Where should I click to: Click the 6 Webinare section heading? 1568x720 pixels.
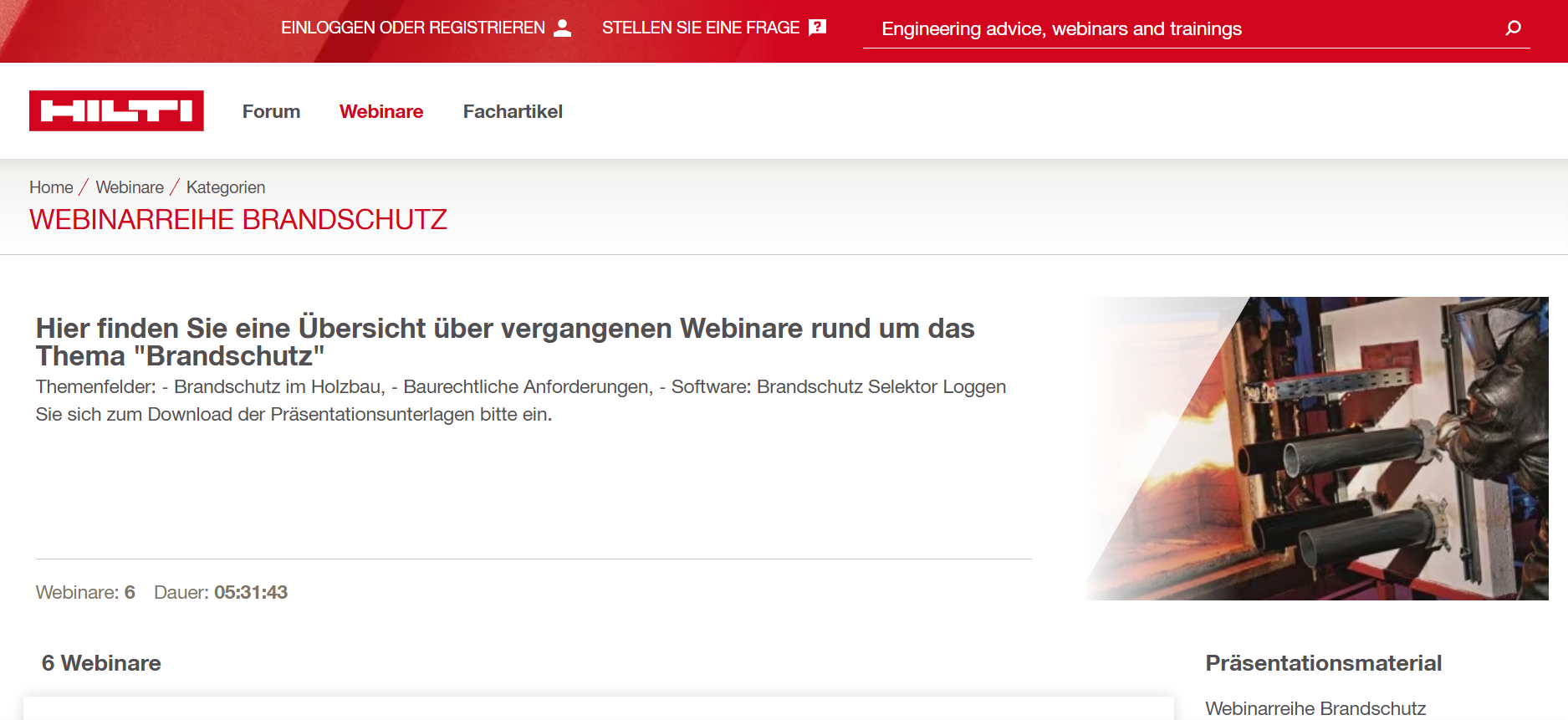pyautogui.click(x=101, y=663)
